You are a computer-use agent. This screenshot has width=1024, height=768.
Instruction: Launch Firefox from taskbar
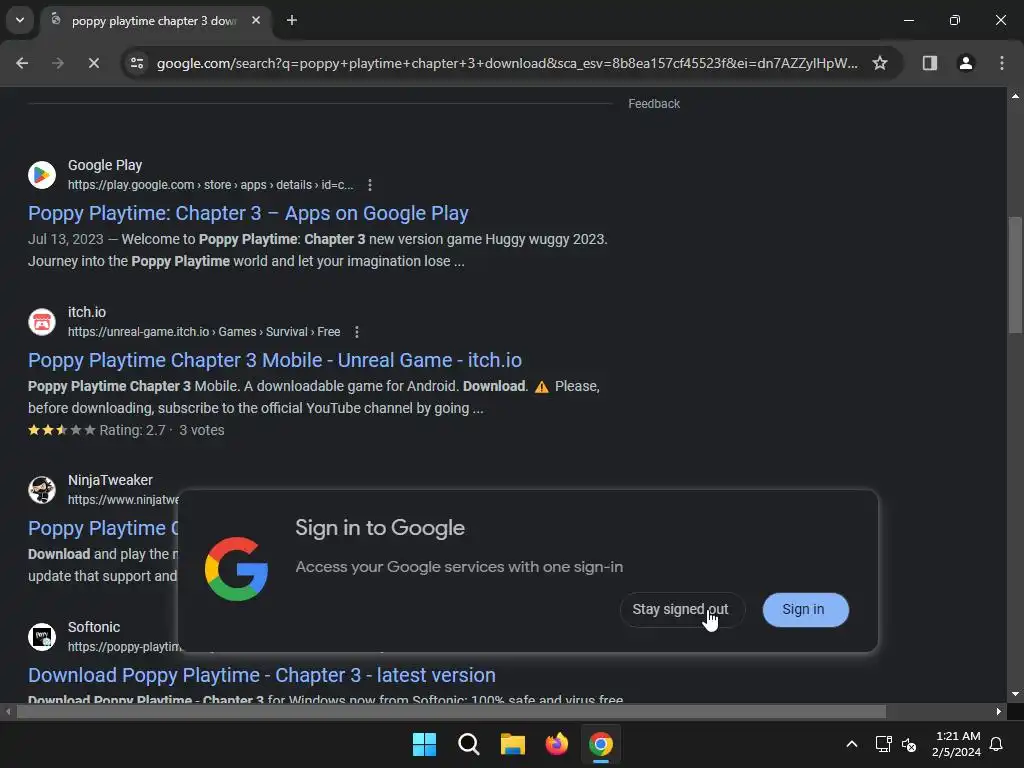pos(556,744)
